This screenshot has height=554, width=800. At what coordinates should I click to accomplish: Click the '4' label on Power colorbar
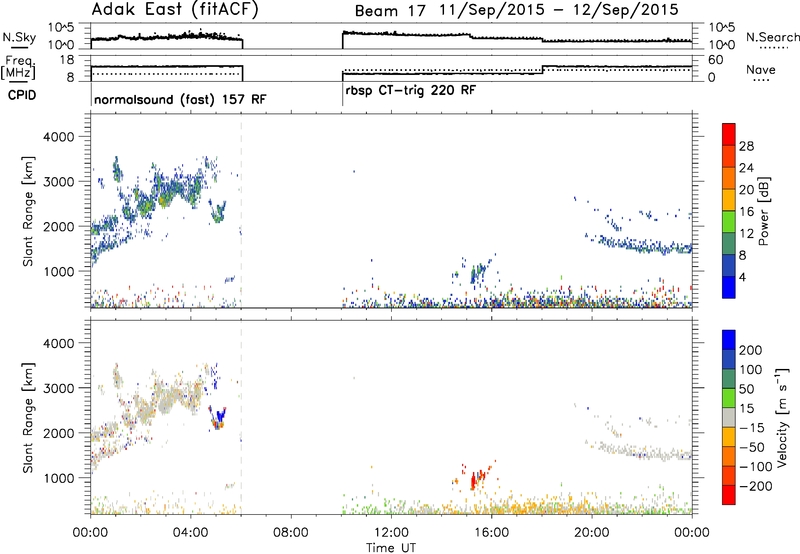click(x=742, y=277)
